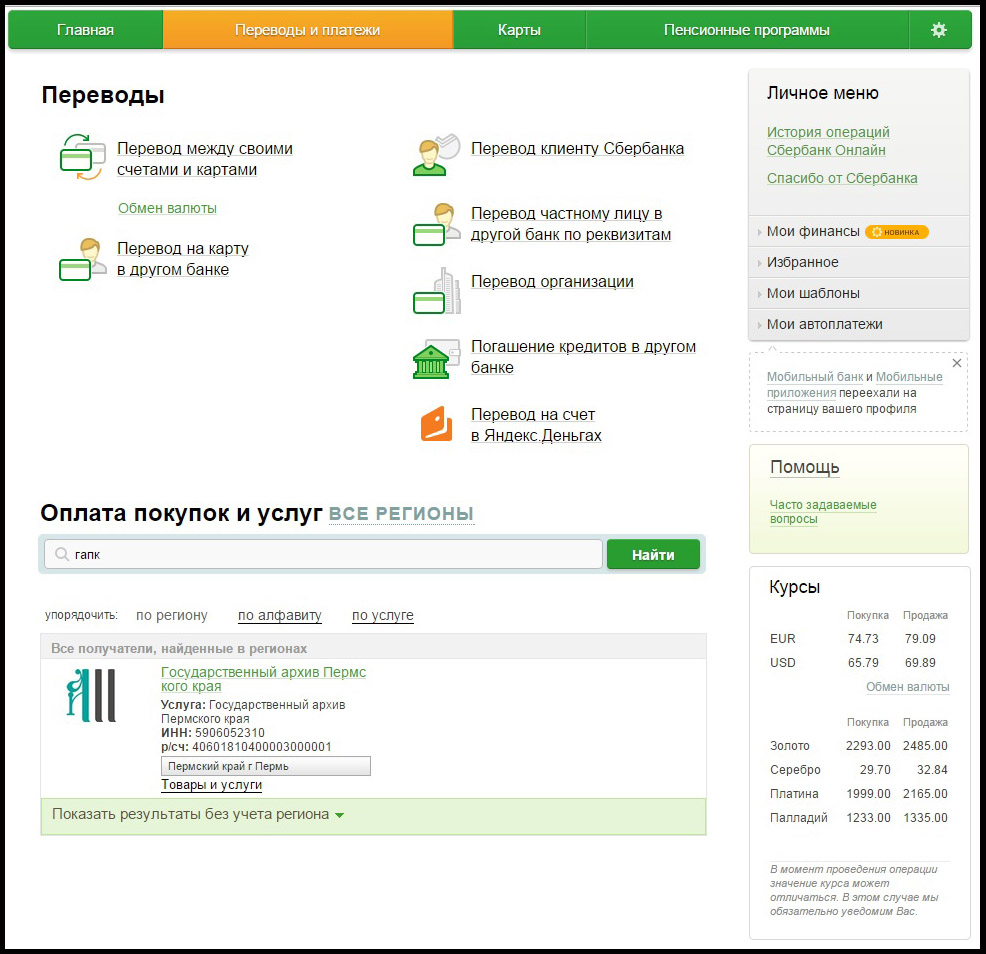The image size is (986, 954).
Task: Open Государственный архив Пермского края link
Action: 263,679
